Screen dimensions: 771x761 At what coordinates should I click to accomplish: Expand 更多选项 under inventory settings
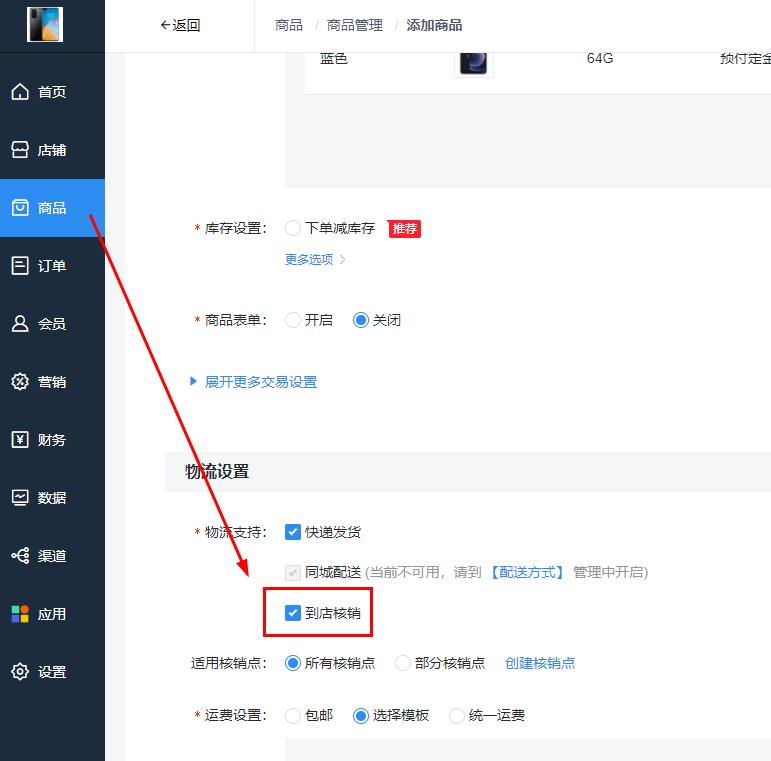coord(315,259)
